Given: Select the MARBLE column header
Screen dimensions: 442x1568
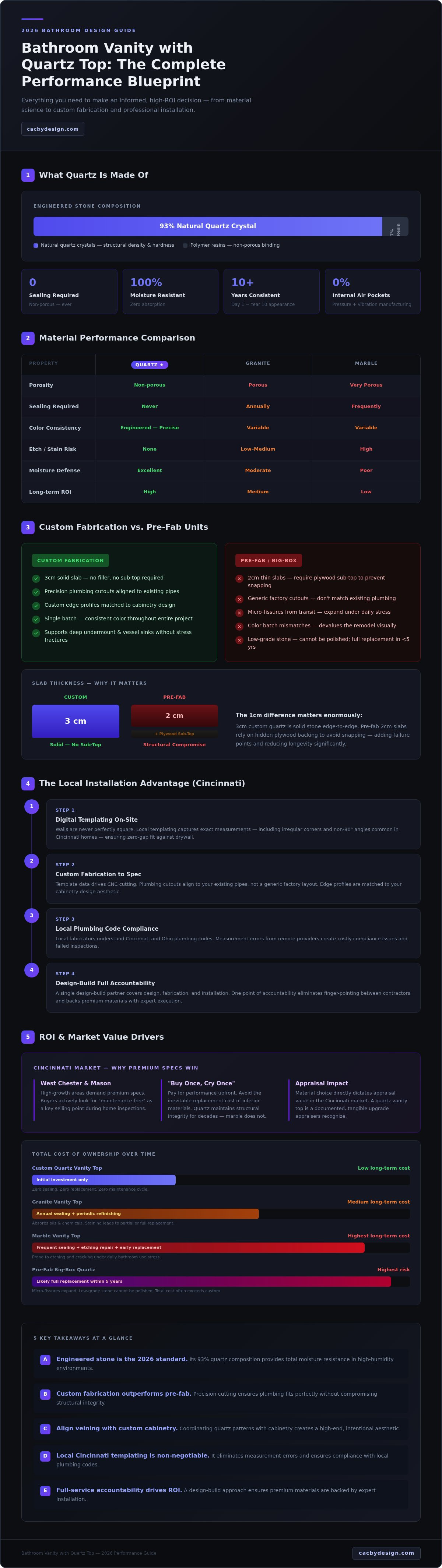Looking at the screenshot, I should coord(366,363).
